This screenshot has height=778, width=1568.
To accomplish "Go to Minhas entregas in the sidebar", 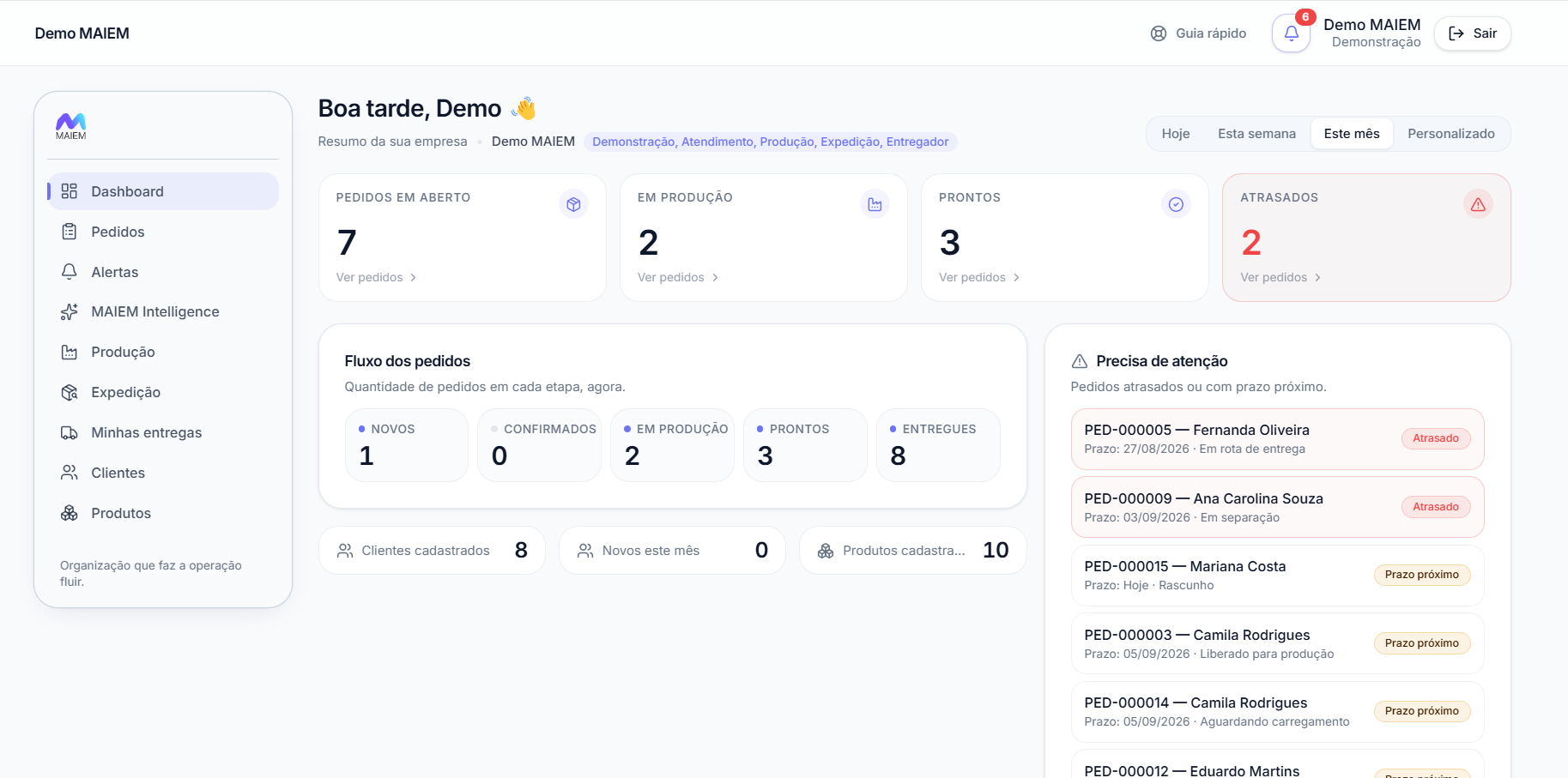I will (x=163, y=432).
